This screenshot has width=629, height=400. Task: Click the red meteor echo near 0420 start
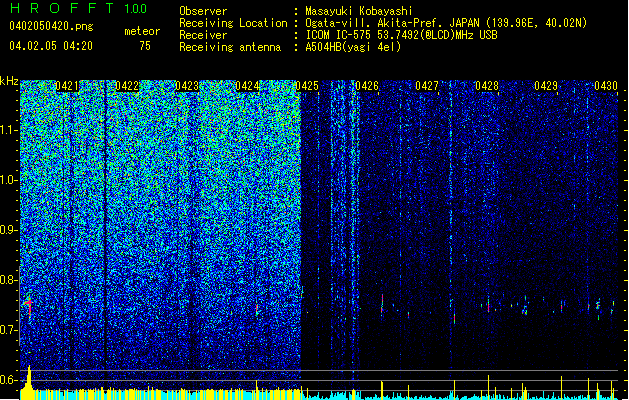pos(28,305)
